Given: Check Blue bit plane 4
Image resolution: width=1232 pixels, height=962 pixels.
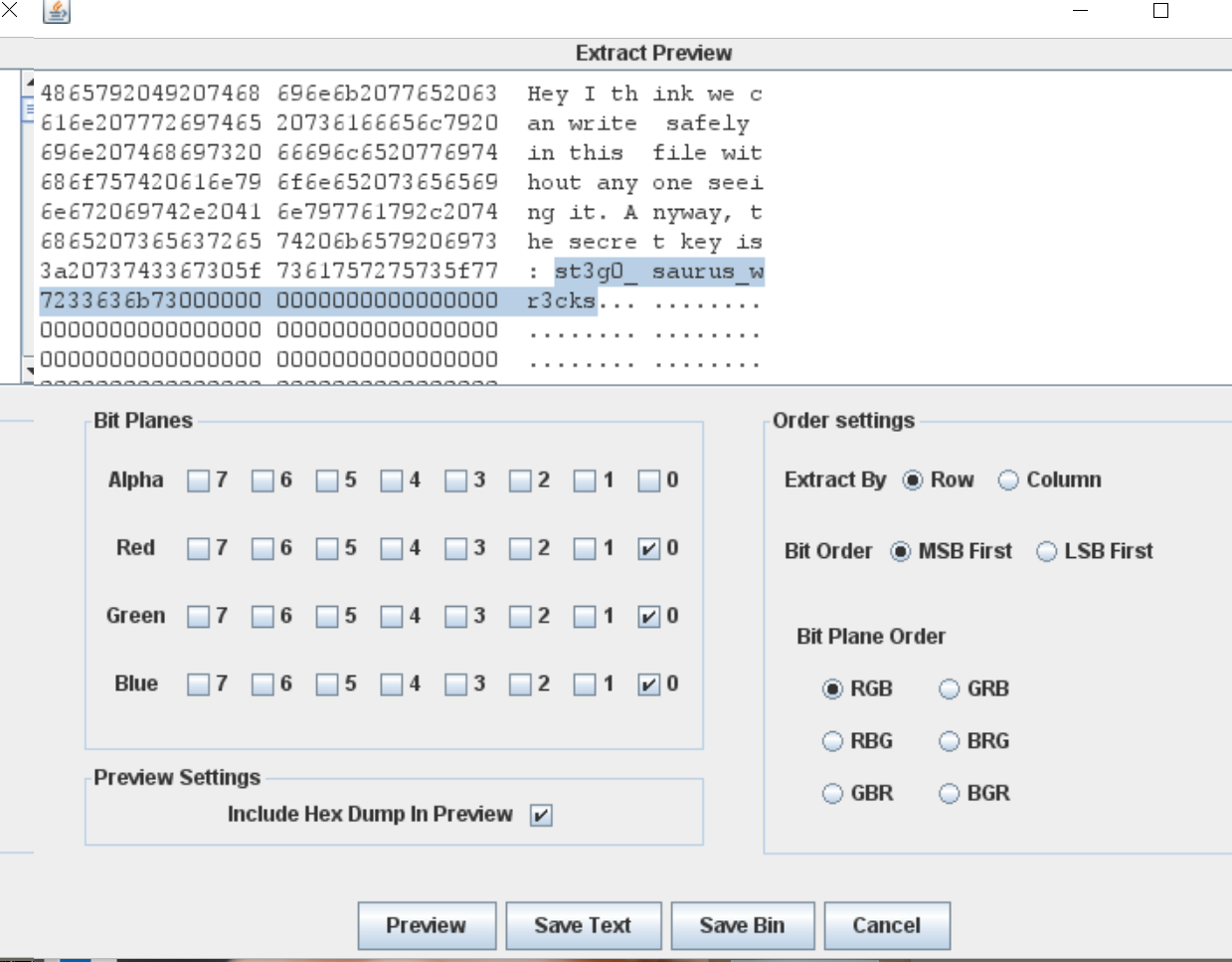Looking at the screenshot, I should [392, 684].
